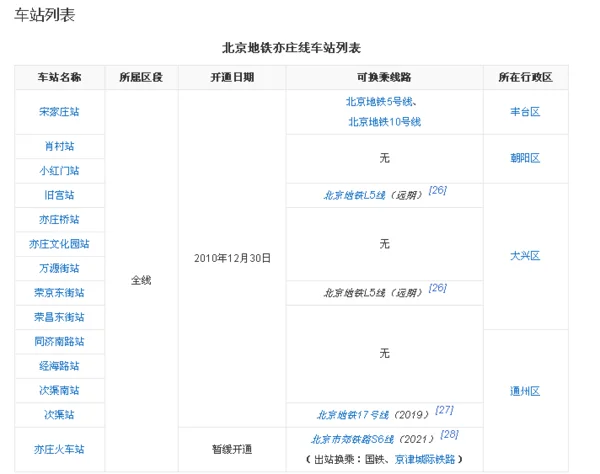Open the 亦庄文化园站 station link
Screen dimensions: 600x474
coord(59,244)
